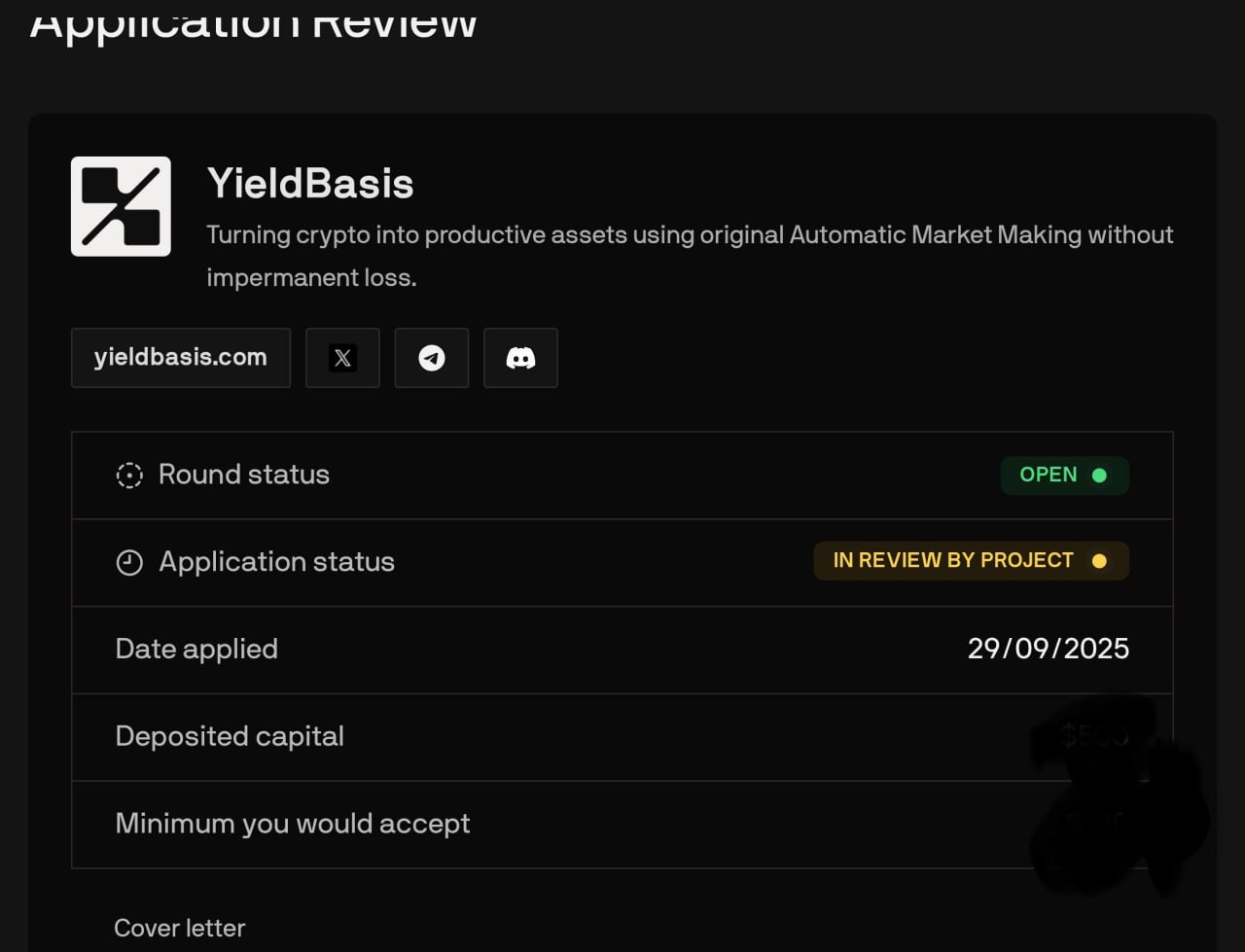Viewport: 1245px width, 952px height.
Task: Click the Minimum you would accept label
Action: tap(292, 824)
